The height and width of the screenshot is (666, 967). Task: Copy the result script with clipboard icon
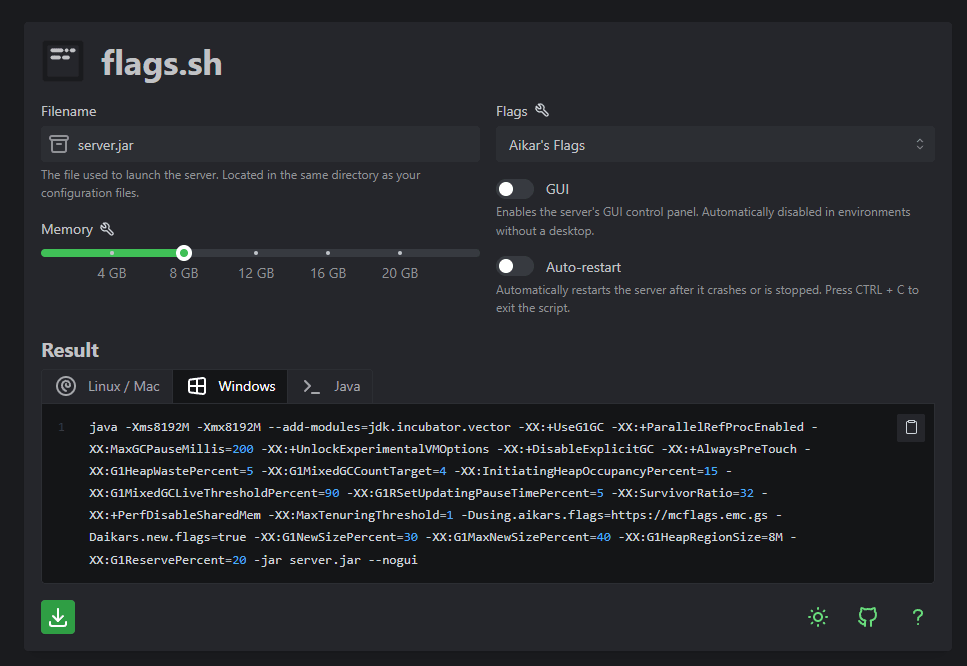tap(911, 428)
